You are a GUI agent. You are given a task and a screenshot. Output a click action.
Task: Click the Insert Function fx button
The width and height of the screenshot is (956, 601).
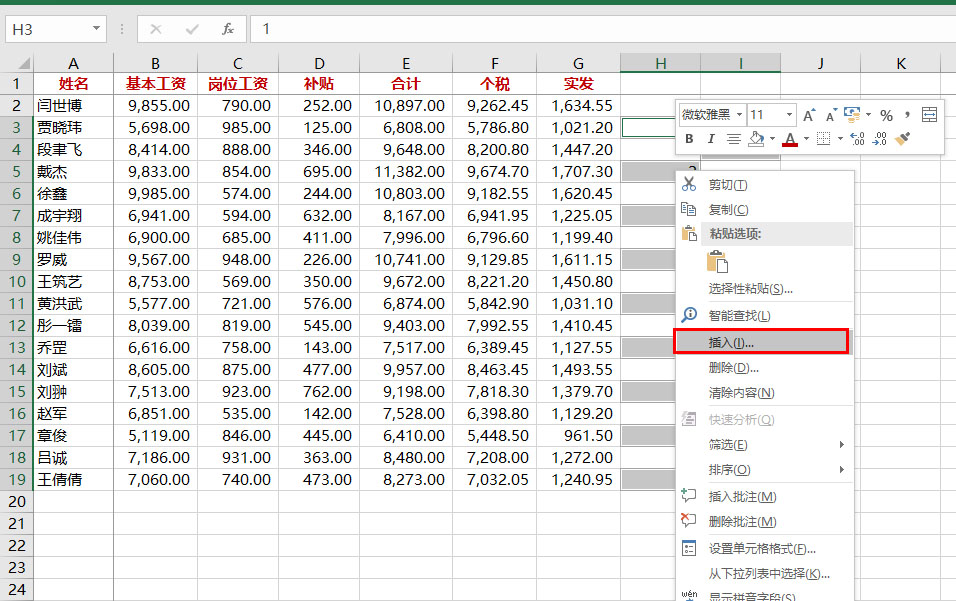[228, 29]
